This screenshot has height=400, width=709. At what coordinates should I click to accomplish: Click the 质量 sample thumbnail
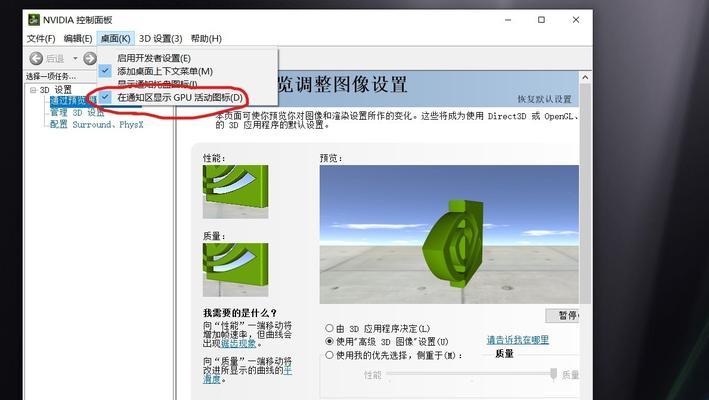pos(236,270)
